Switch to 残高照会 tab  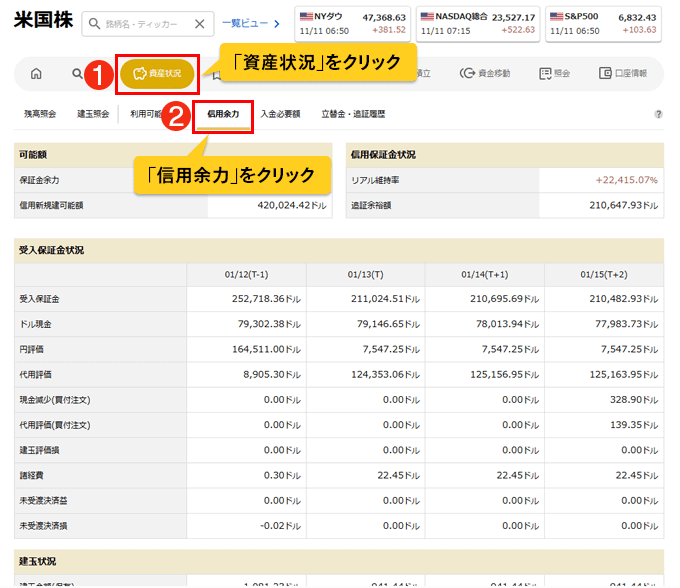point(41,114)
